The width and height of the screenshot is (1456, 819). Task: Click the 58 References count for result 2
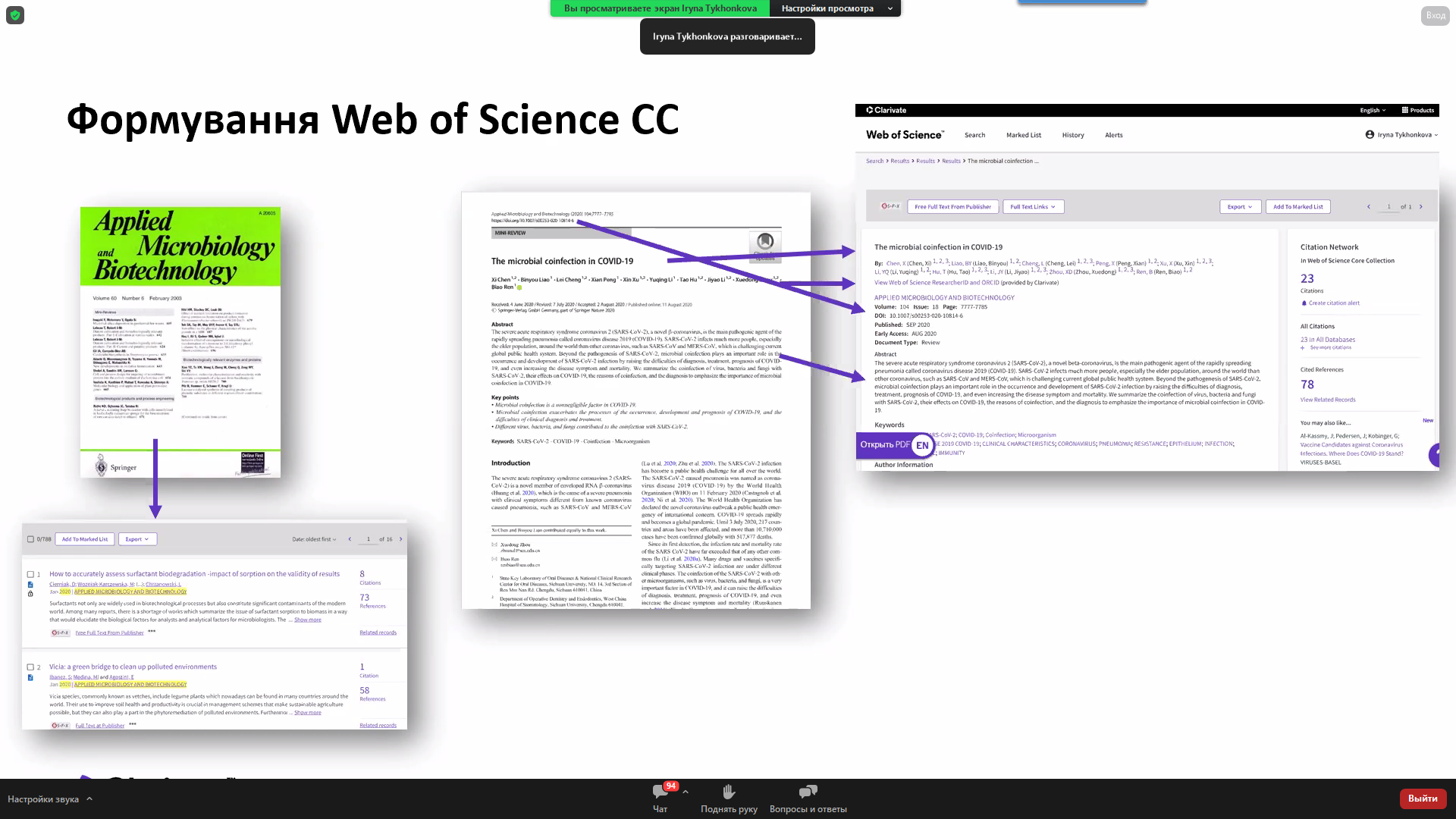point(365,690)
